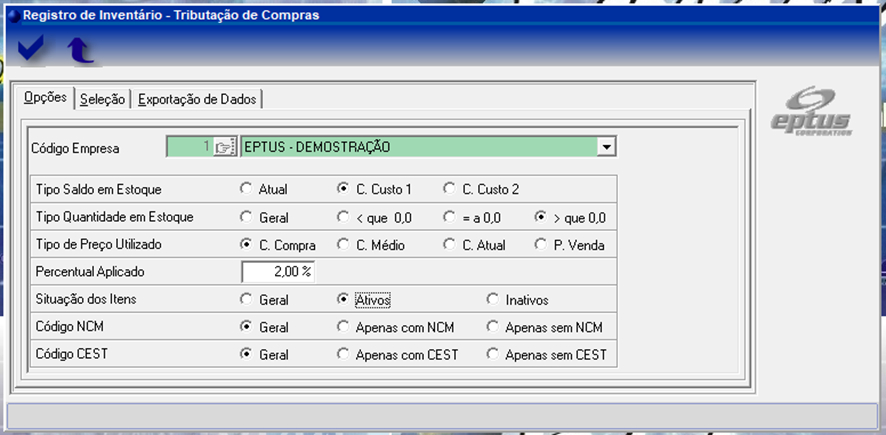
Task: Switch to the Seleção tab
Action: 102,99
